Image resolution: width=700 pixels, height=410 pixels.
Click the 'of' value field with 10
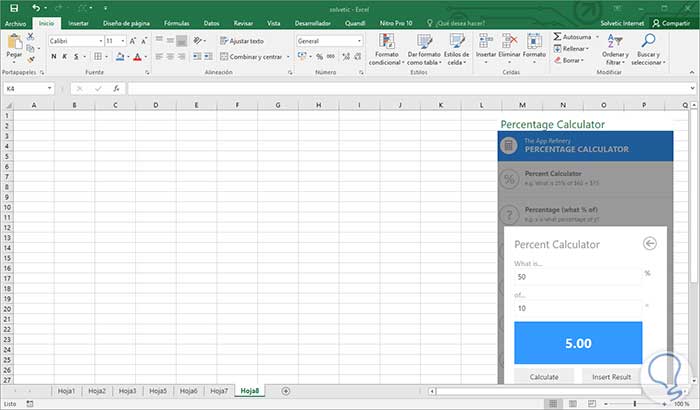(x=578, y=308)
